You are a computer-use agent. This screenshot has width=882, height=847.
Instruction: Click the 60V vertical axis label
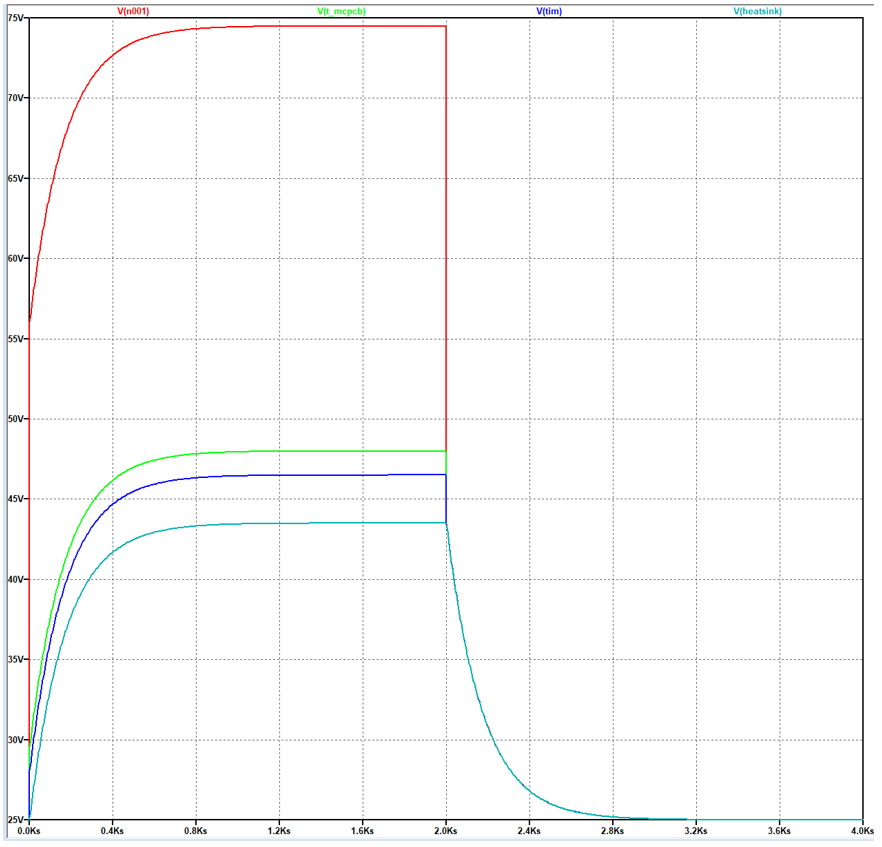tap(15, 258)
